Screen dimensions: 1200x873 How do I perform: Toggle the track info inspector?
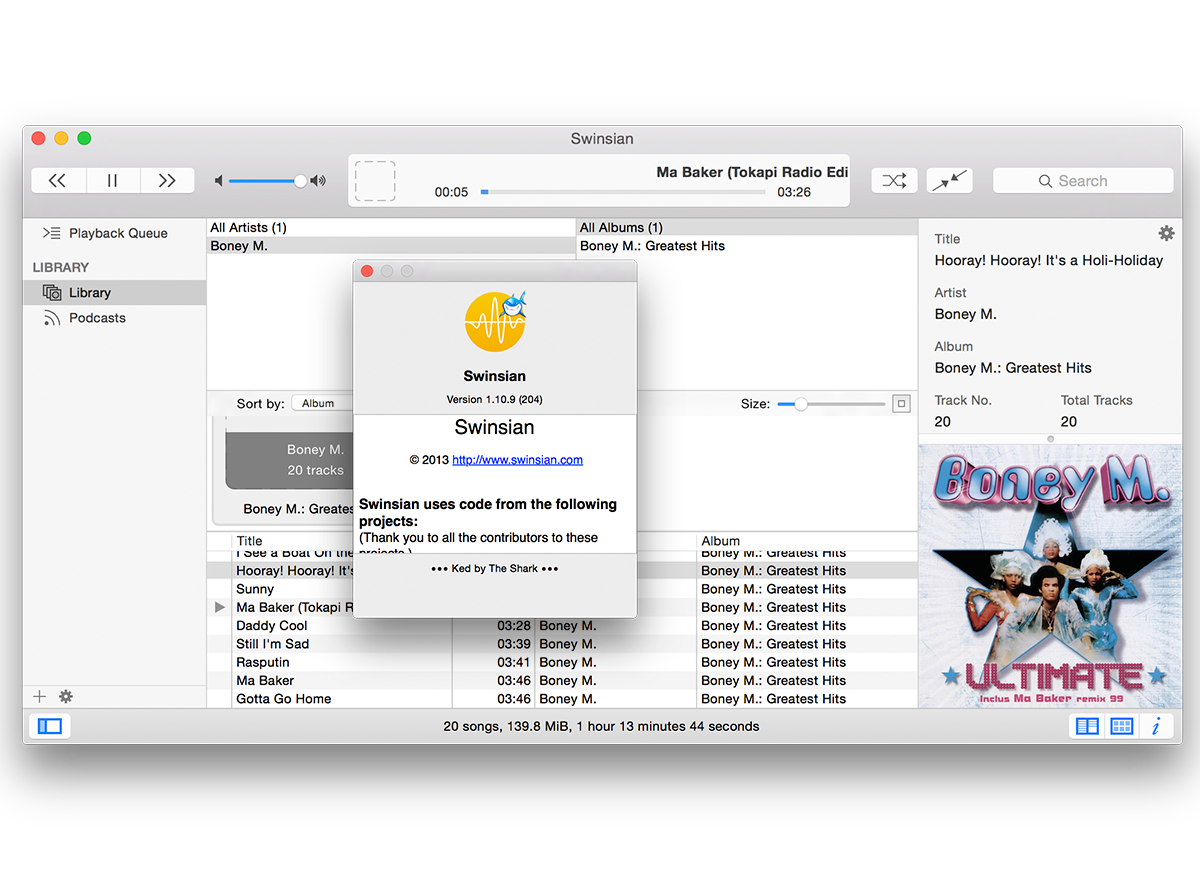(x=1156, y=727)
